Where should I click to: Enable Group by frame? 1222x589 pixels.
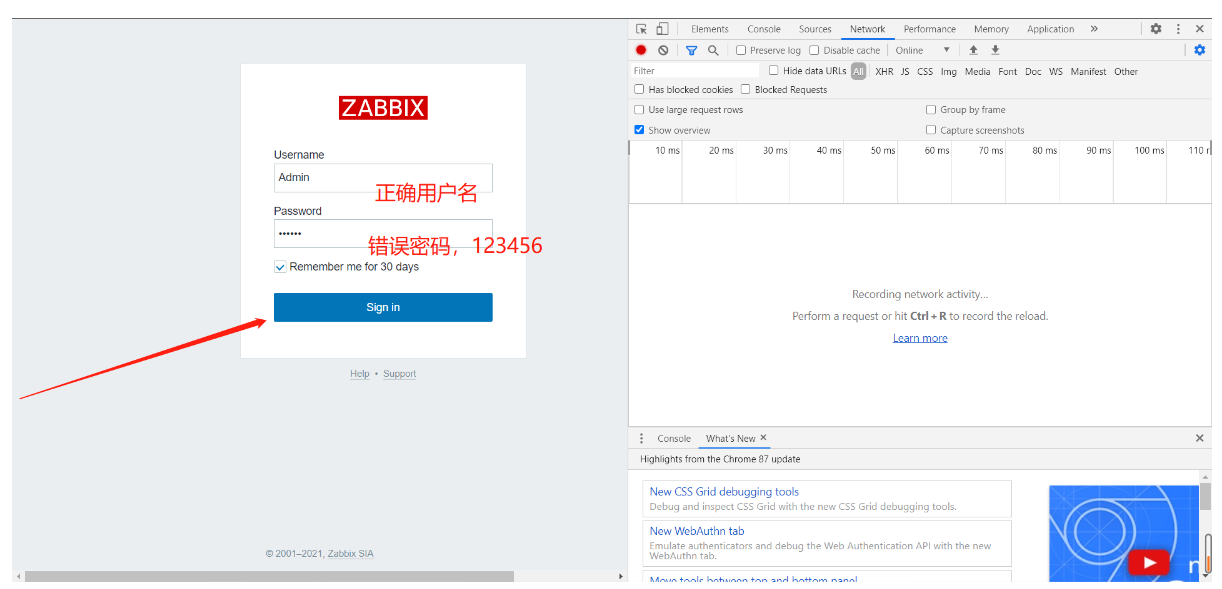pos(931,110)
